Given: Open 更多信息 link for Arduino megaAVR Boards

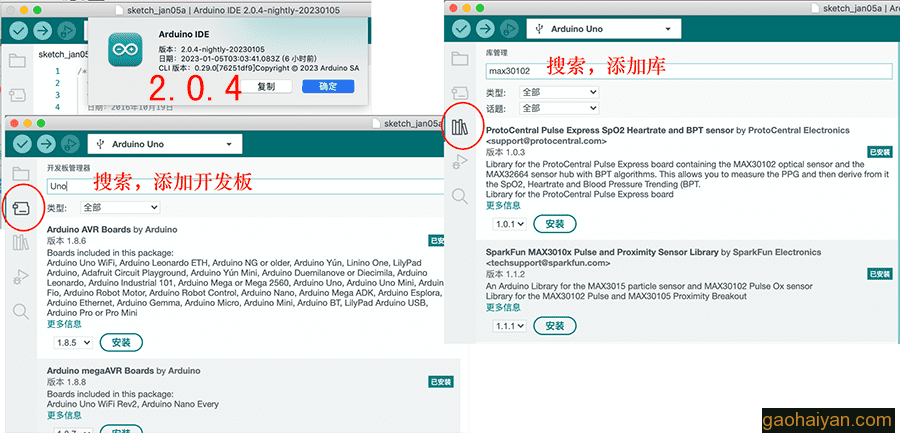Looking at the screenshot, I should click(64, 415).
